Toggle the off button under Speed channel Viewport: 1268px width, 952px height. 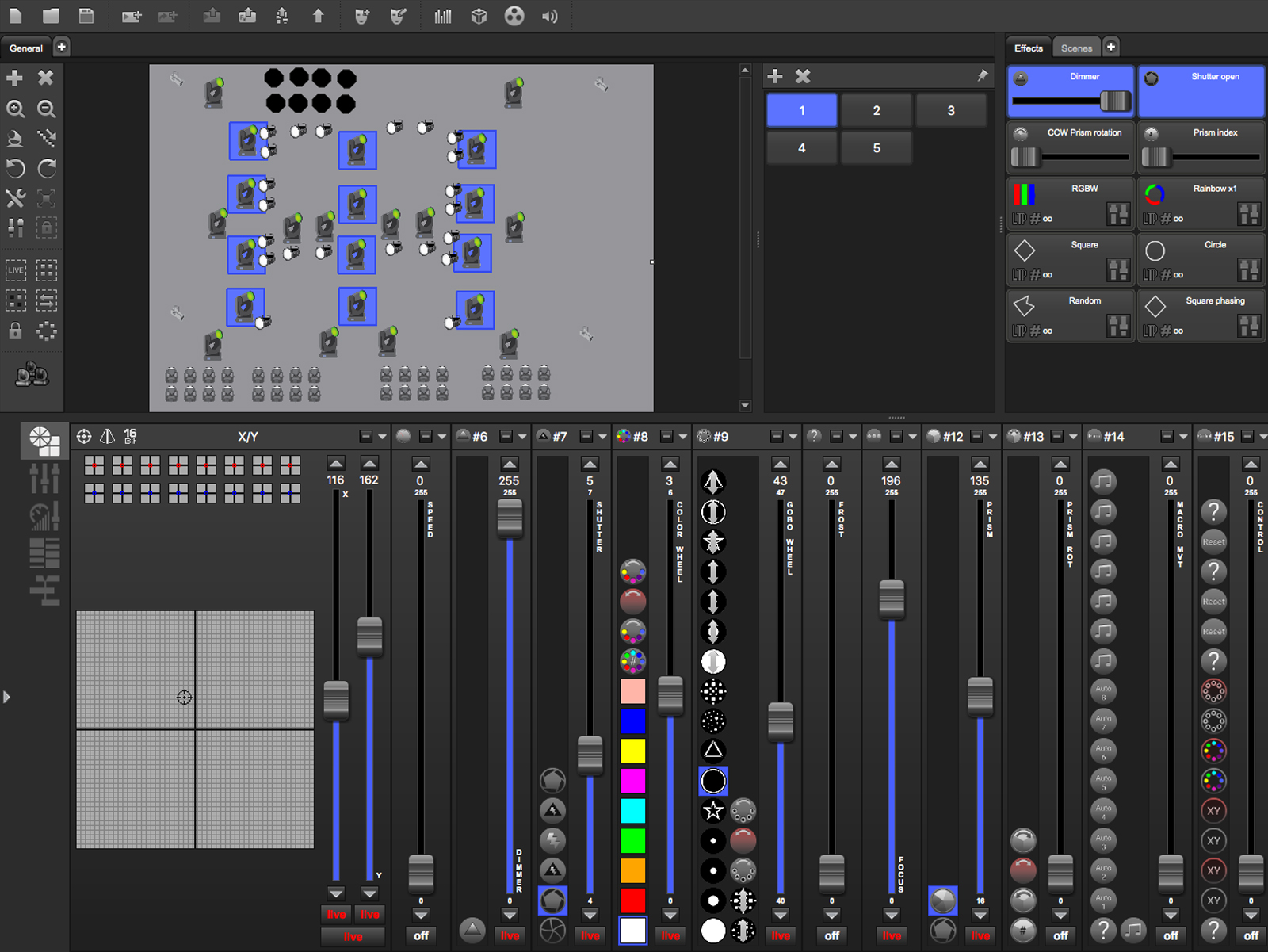421,935
